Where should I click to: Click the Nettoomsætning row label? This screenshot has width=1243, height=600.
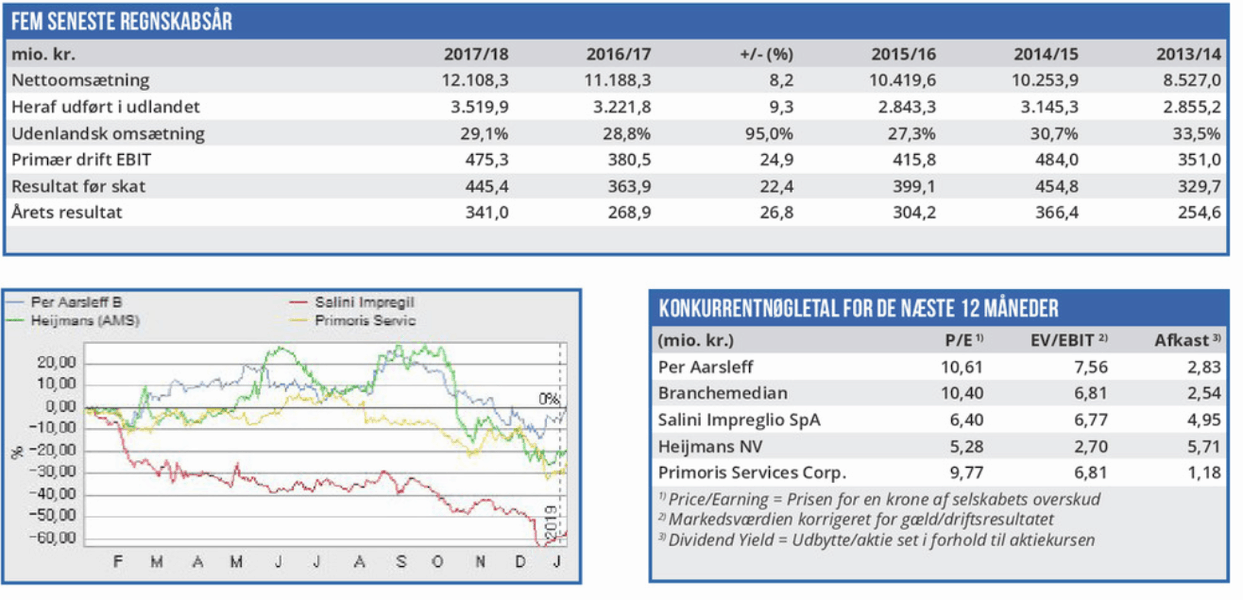click(80, 79)
